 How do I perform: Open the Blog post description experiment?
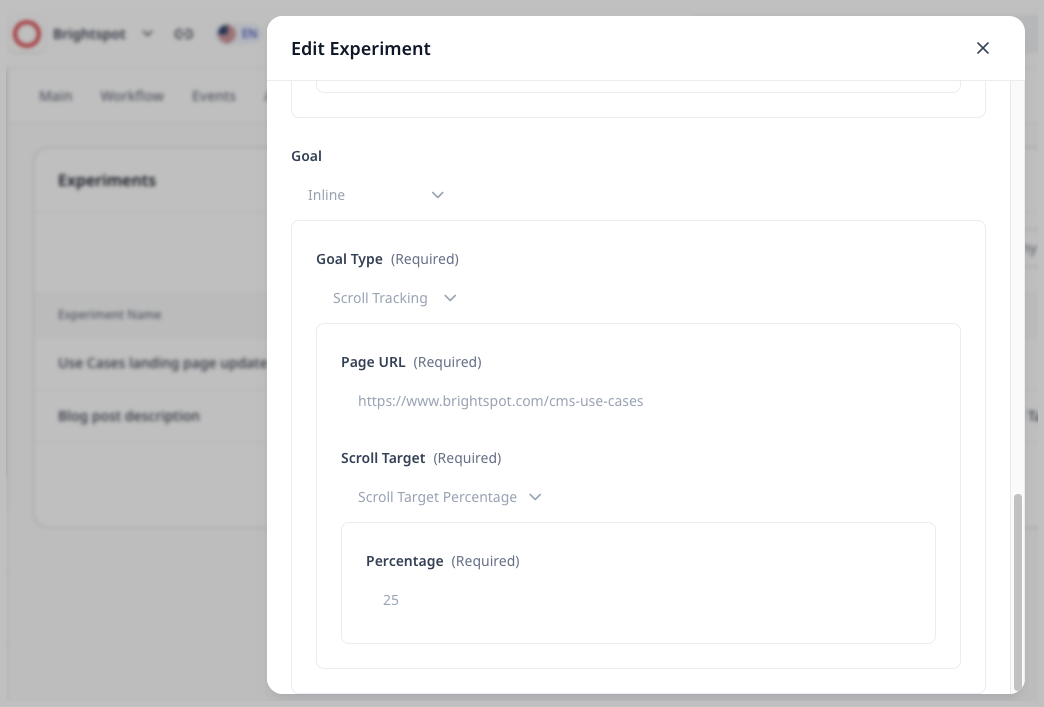(x=129, y=416)
